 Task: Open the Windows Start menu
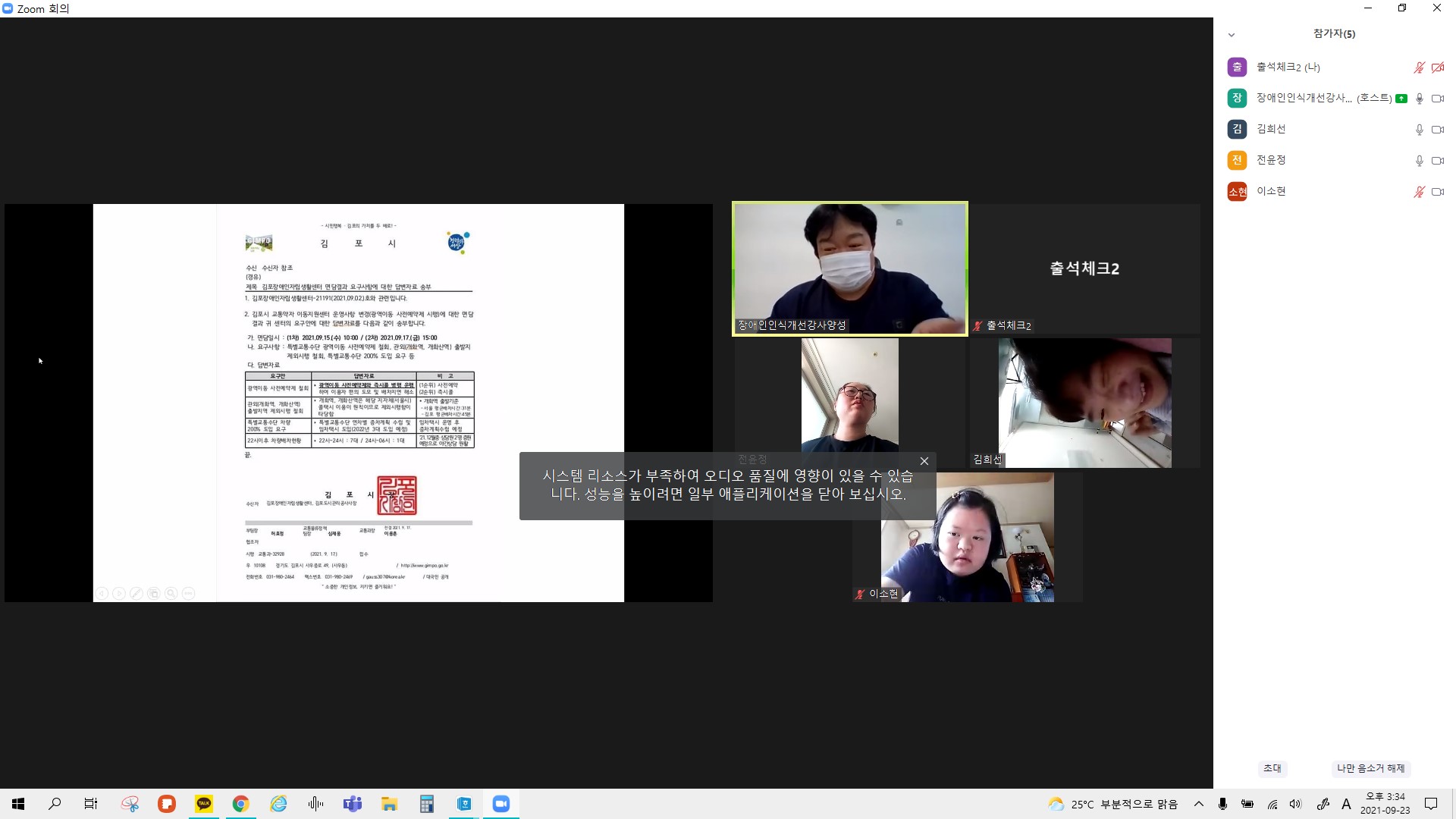18,804
